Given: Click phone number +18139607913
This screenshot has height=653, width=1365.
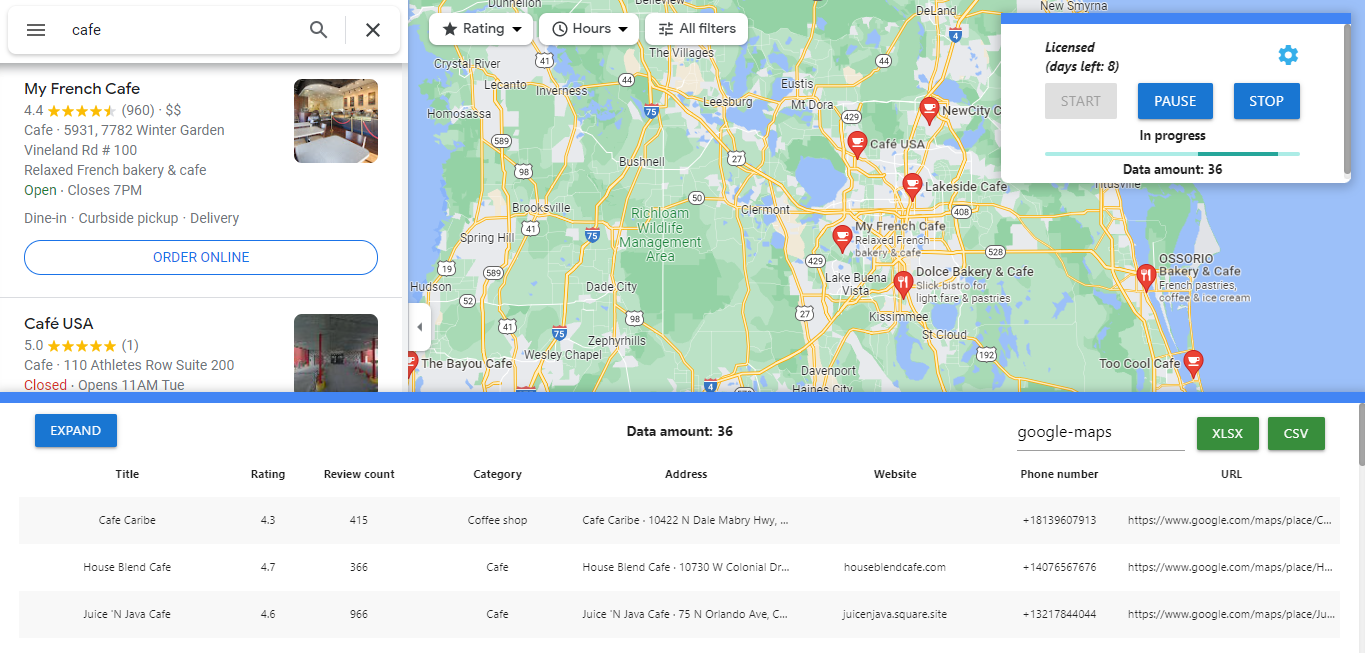Looking at the screenshot, I should coord(1059,520).
